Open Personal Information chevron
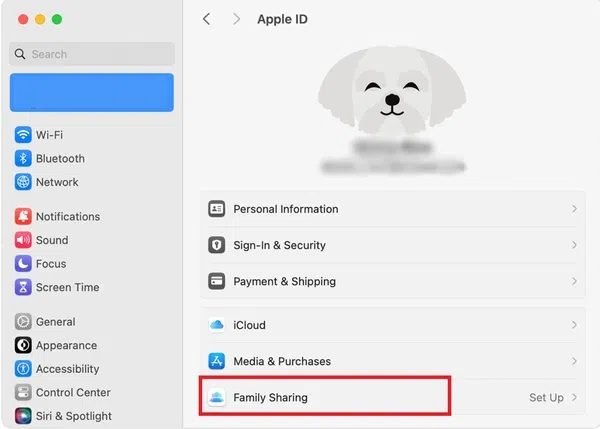The image size is (600, 429). pyautogui.click(x=574, y=209)
